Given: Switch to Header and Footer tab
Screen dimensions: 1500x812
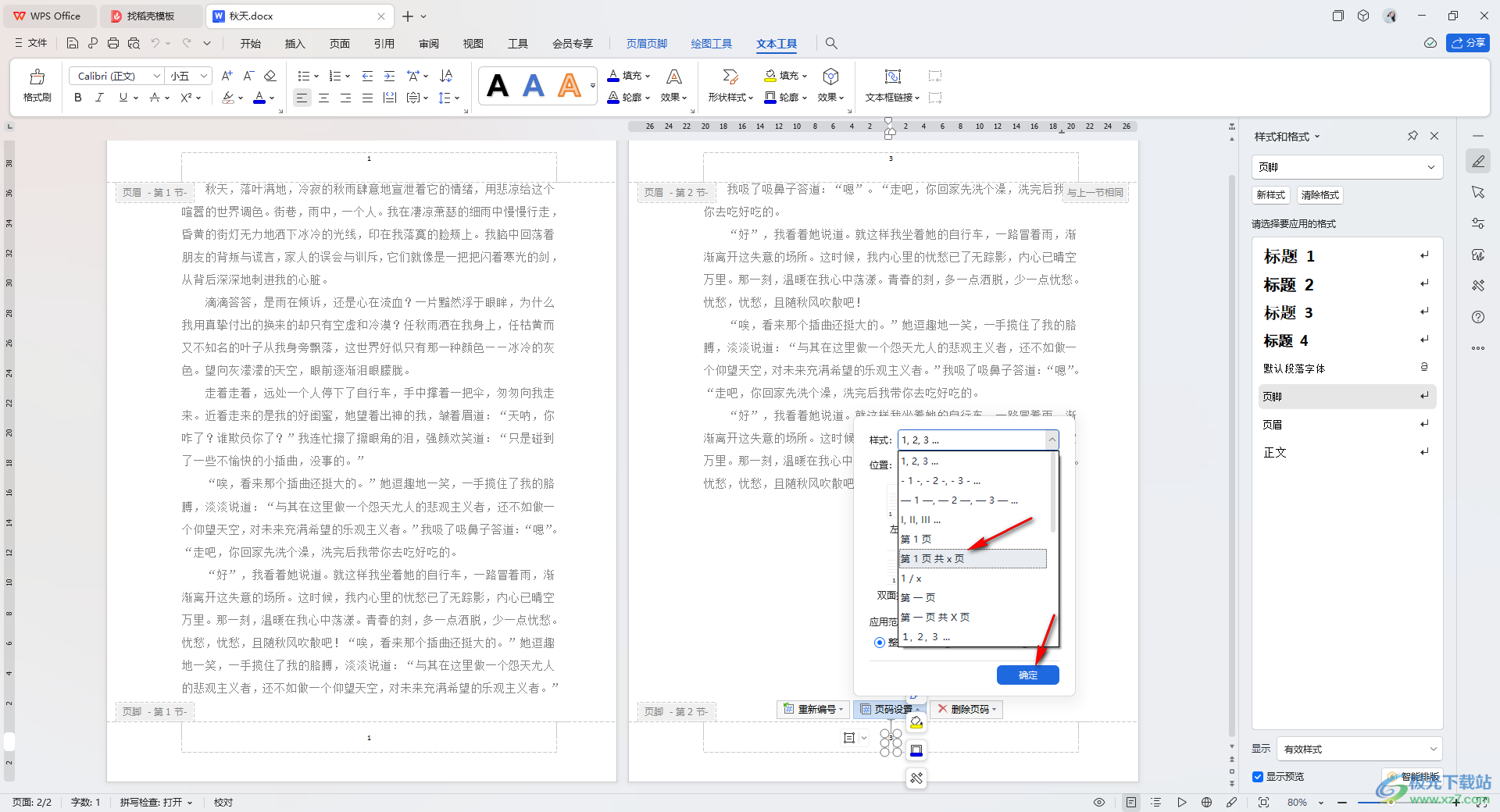Looking at the screenshot, I should click(647, 44).
